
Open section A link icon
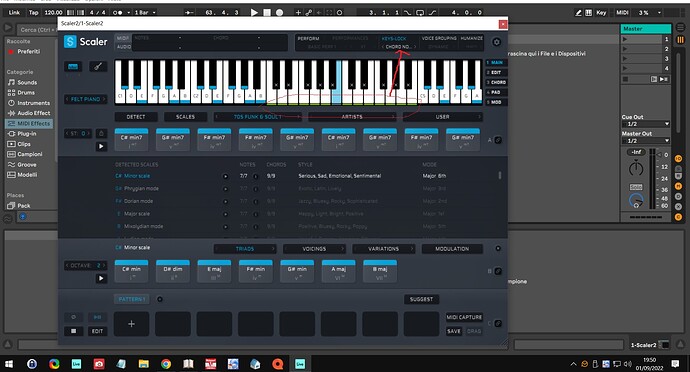(x=498, y=140)
